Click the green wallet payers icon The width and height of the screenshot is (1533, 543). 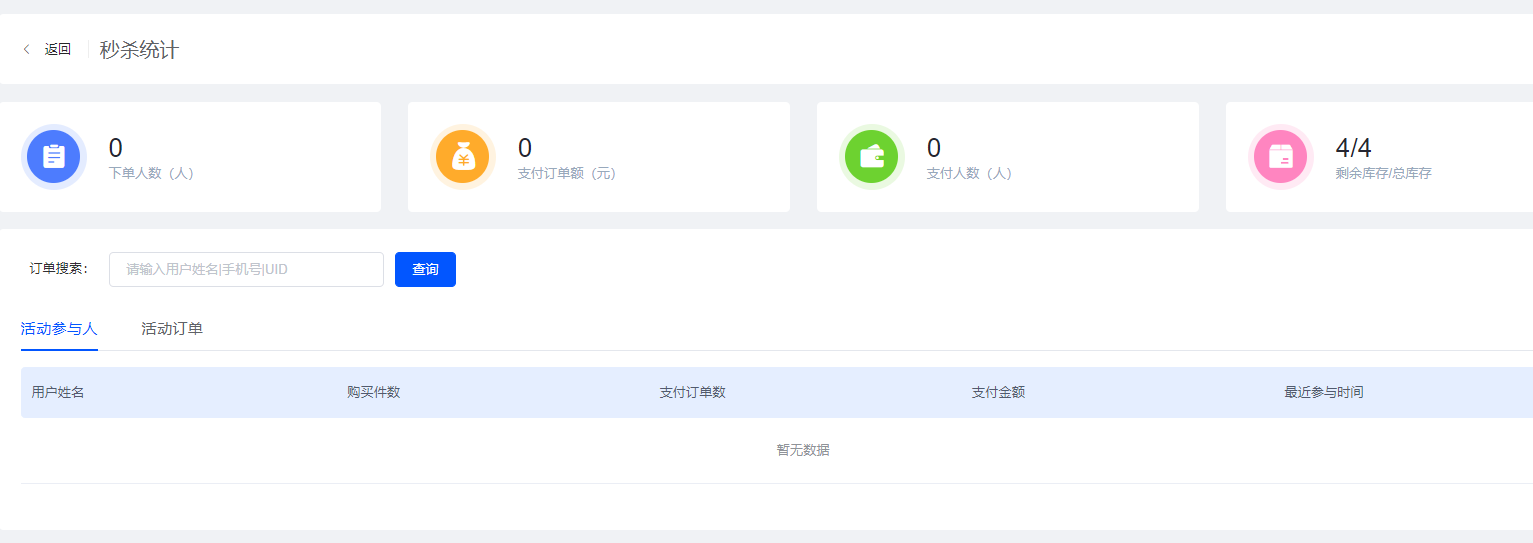(872, 157)
